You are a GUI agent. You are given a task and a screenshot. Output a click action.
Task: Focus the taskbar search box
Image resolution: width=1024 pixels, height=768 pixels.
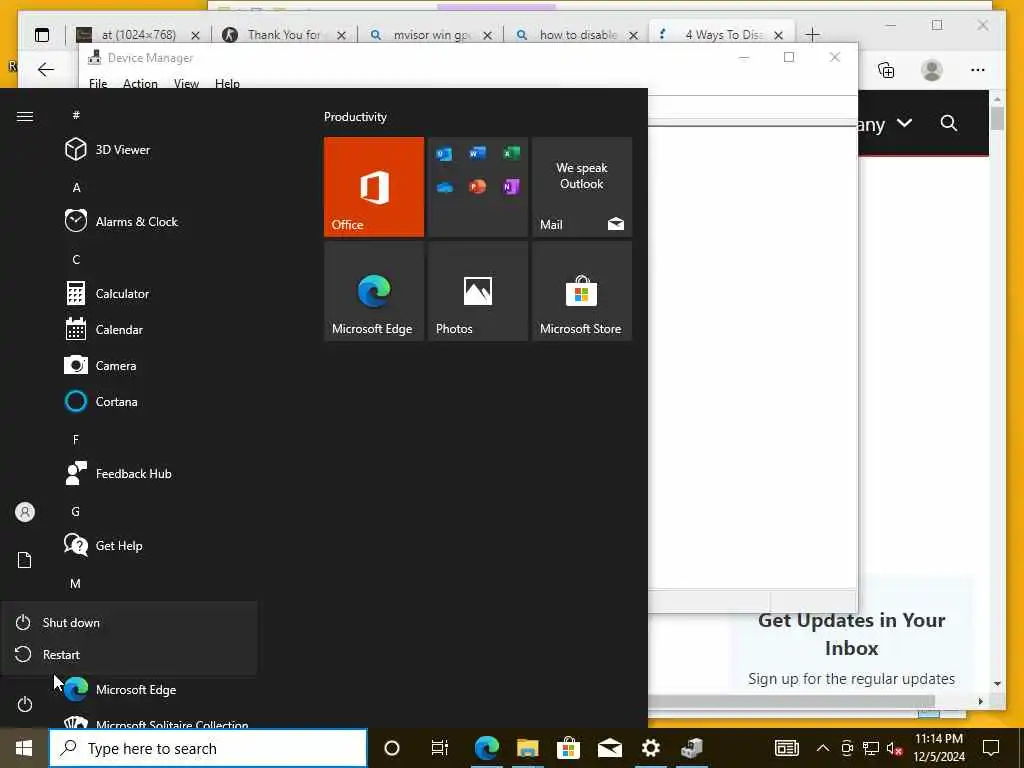click(208, 748)
